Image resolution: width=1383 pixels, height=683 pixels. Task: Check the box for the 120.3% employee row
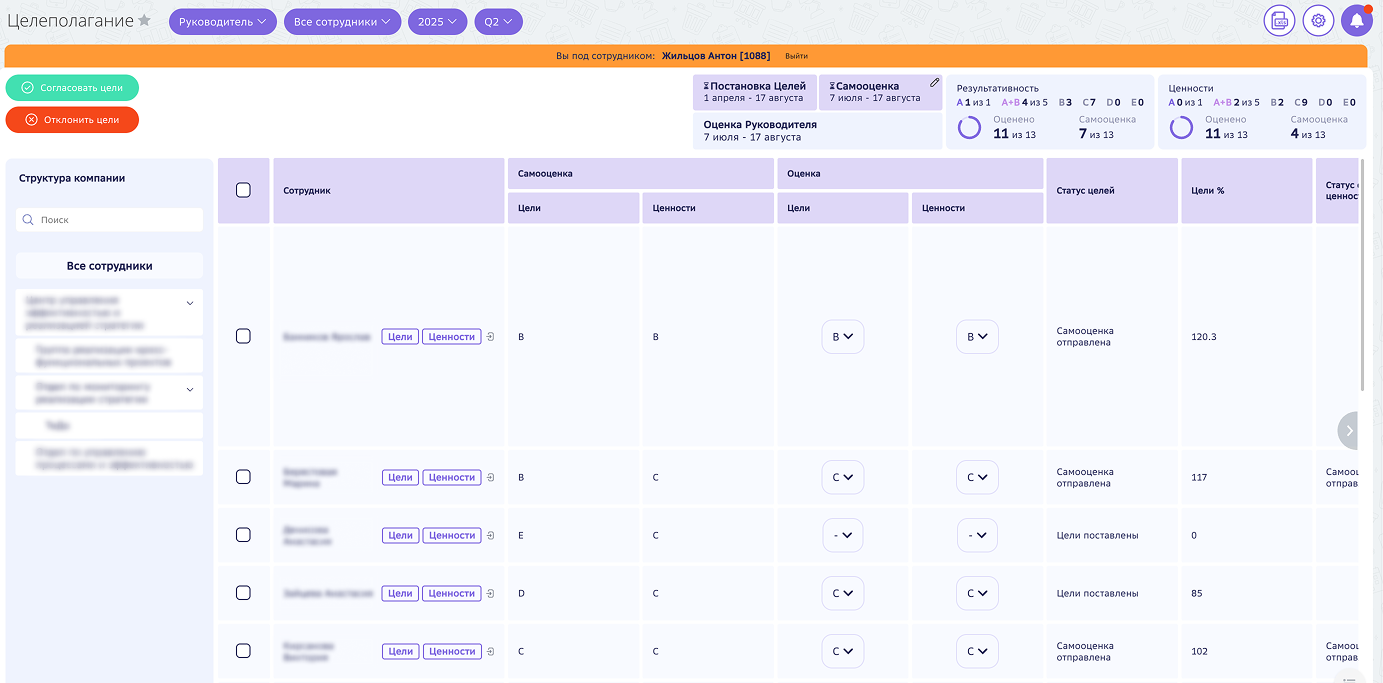[243, 336]
